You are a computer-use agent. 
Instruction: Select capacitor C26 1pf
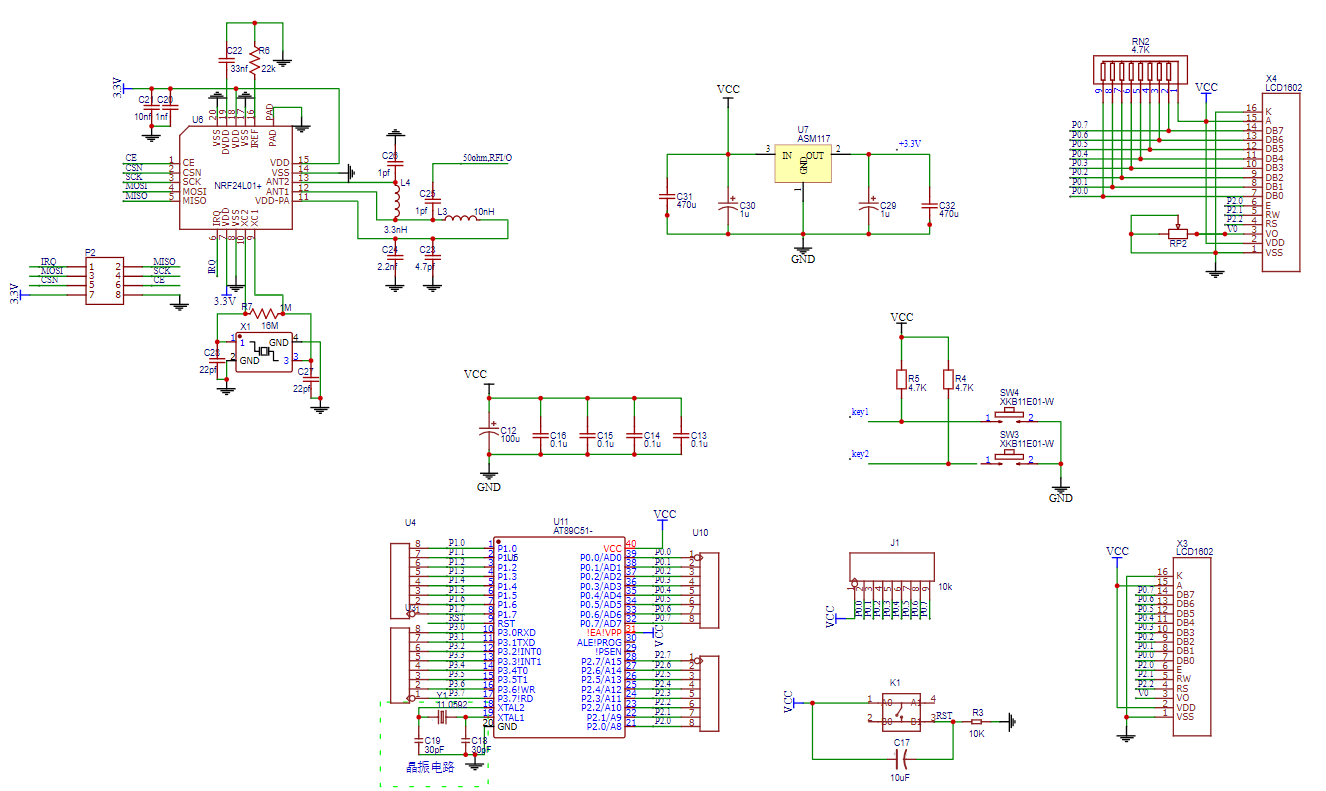pos(395,164)
